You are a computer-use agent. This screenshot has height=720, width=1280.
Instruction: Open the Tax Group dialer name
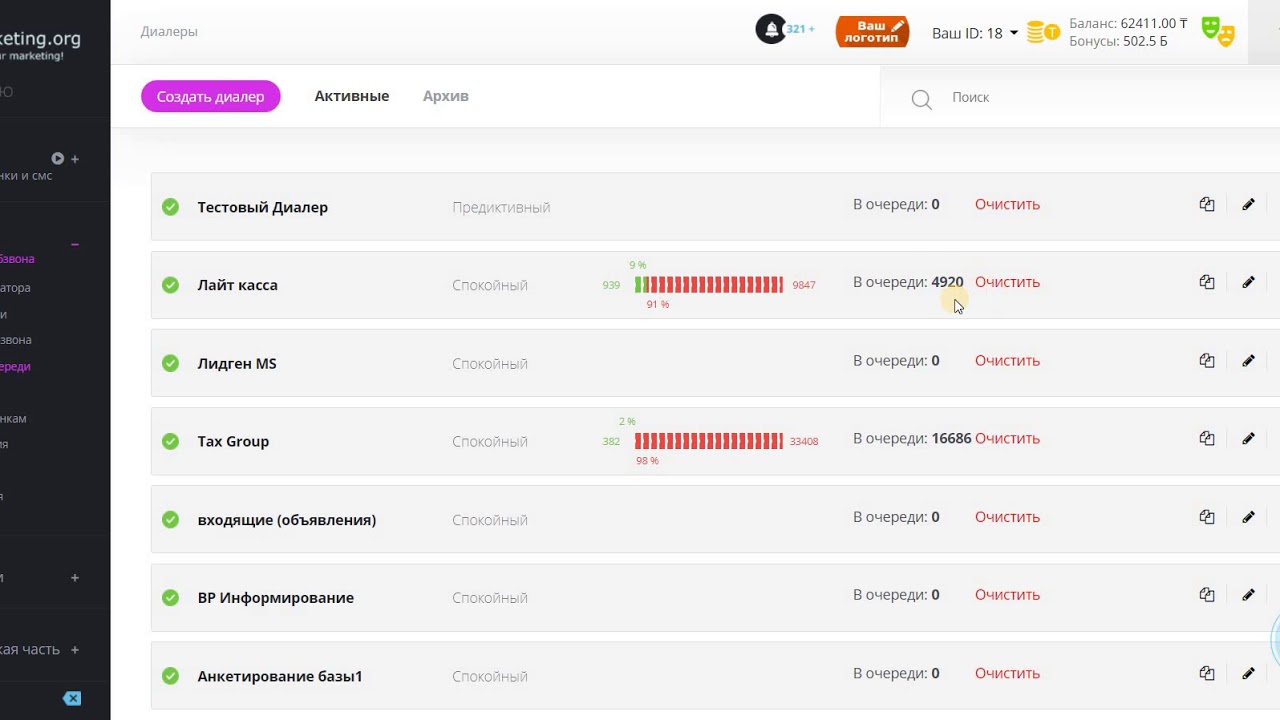click(233, 441)
